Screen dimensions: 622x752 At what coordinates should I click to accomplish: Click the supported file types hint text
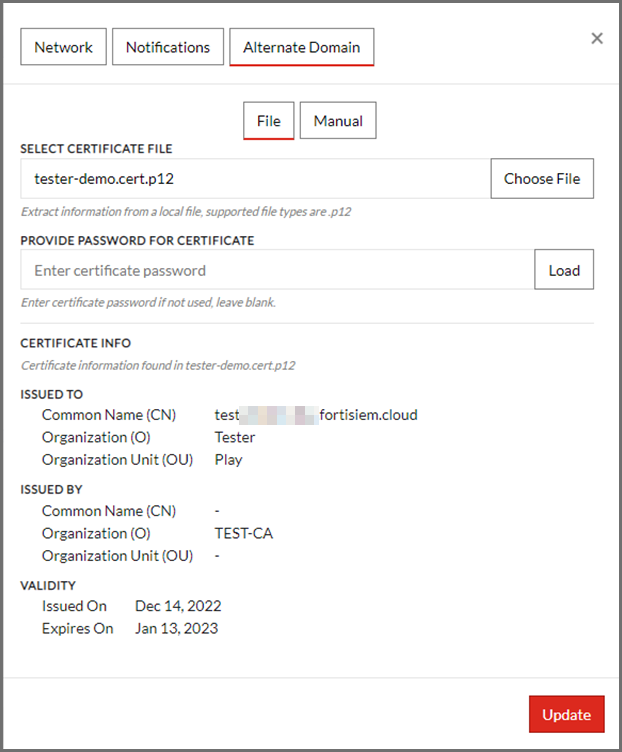tap(185, 212)
